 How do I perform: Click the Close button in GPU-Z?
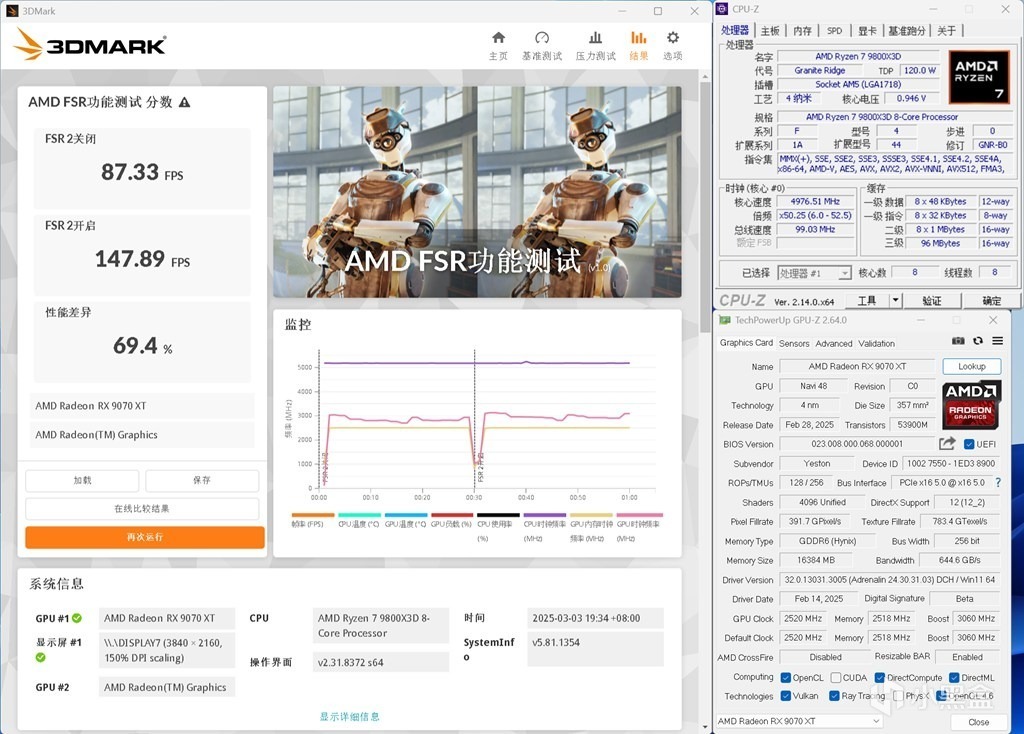pyautogui.click(x=978, y=722)
